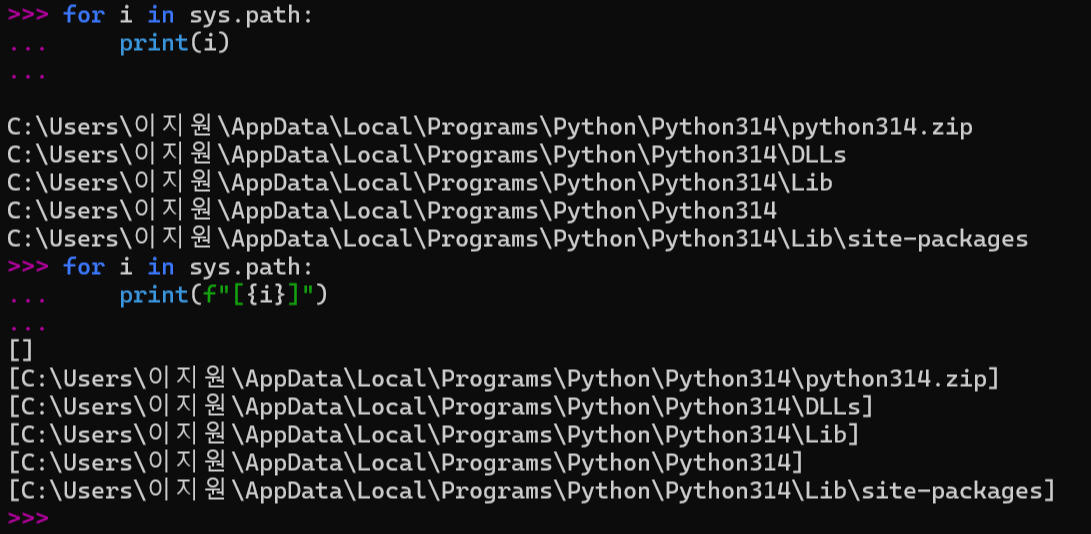Click the unbracketed python314.zip path line
The image size is (1091, 534).
[490, 127]
